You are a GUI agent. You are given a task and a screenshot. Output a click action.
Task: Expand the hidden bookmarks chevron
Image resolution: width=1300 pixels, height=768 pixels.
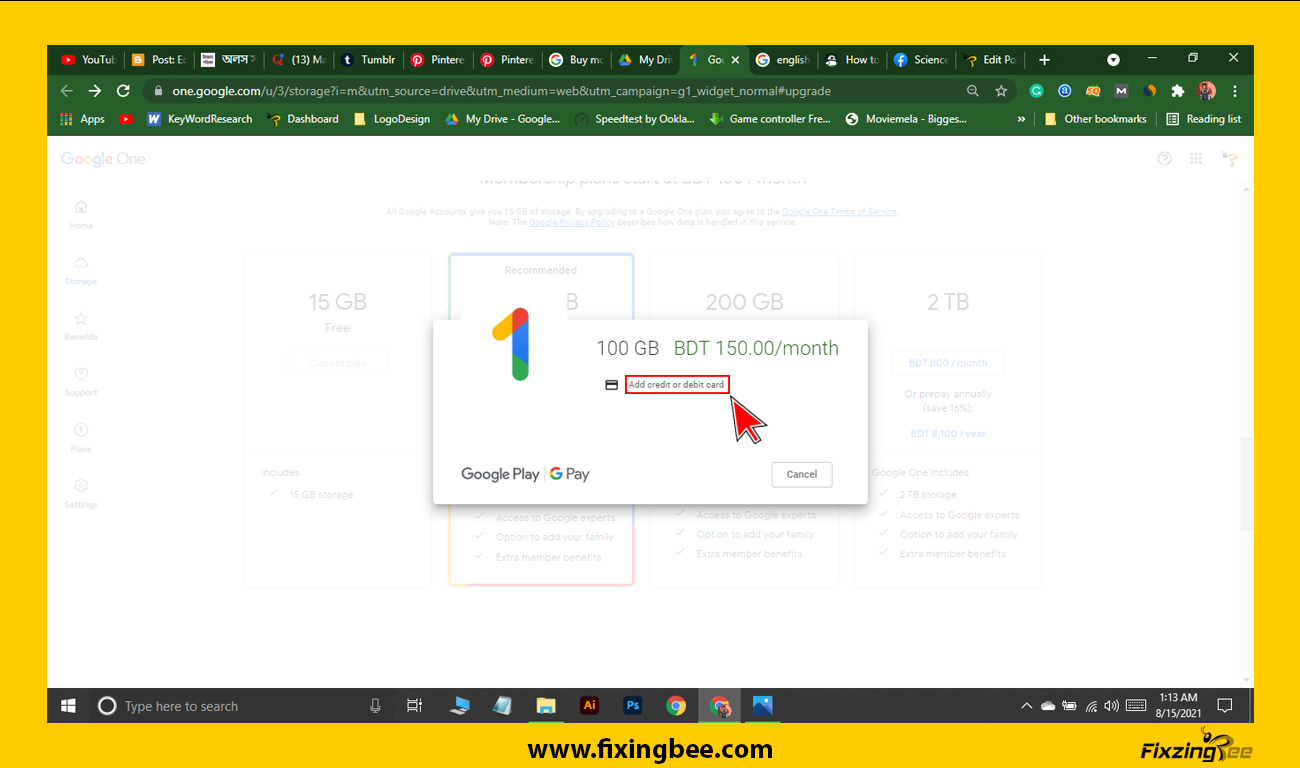tap(1021, 119)
